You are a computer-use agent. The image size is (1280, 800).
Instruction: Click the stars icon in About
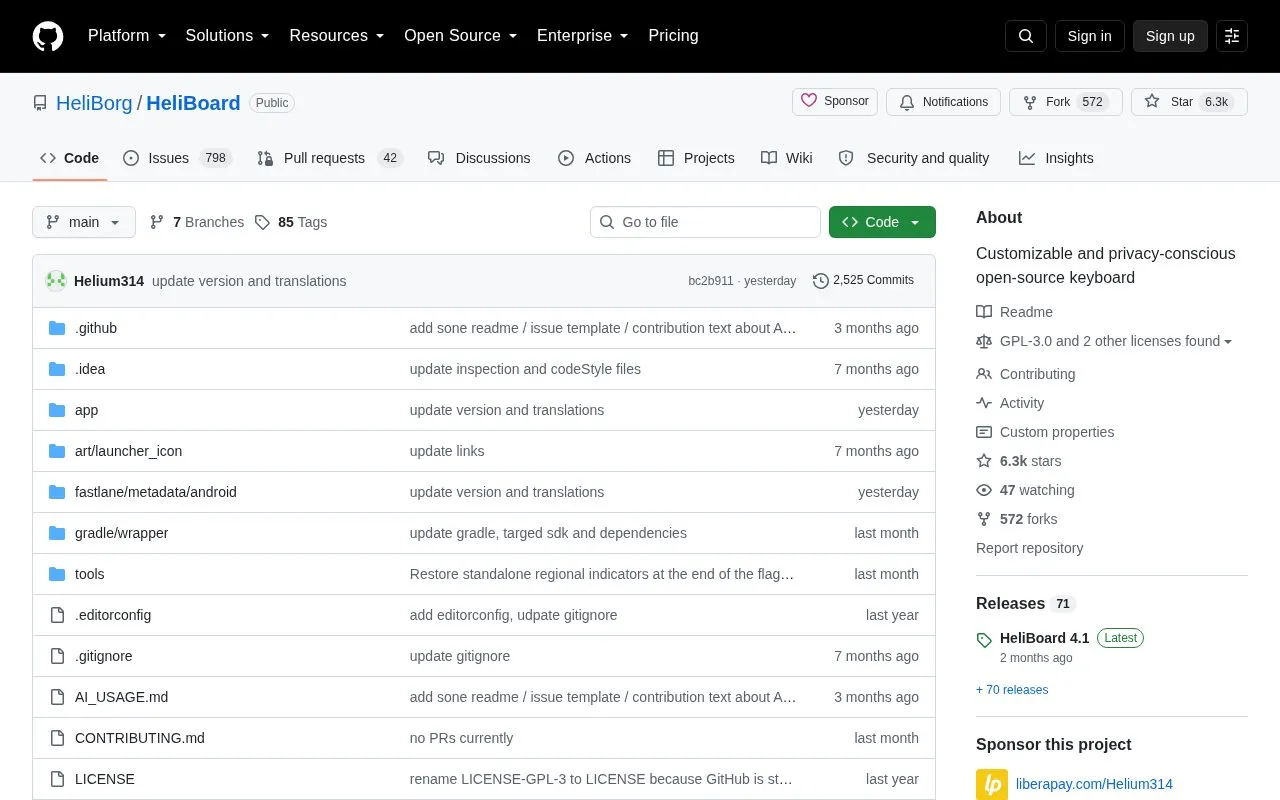pos(984,461)
